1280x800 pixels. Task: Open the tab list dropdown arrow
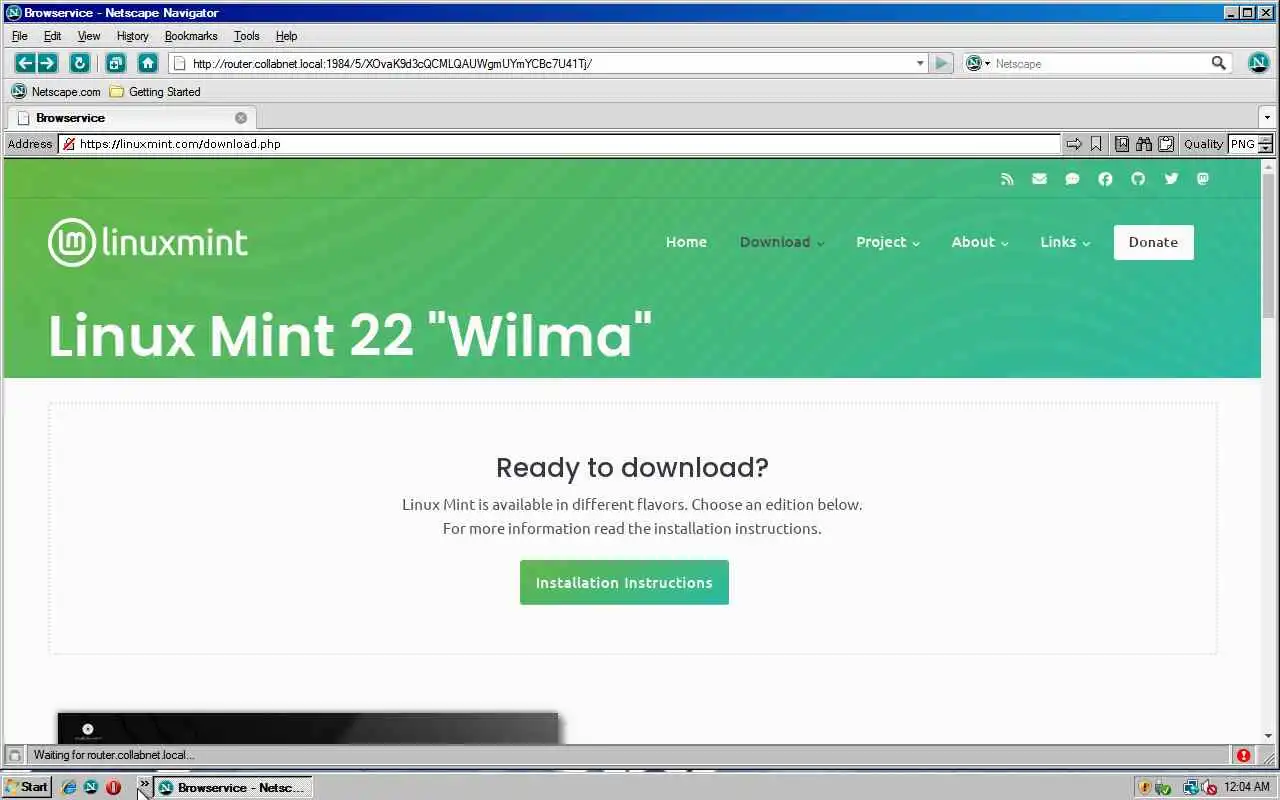tap(1267, 118)
